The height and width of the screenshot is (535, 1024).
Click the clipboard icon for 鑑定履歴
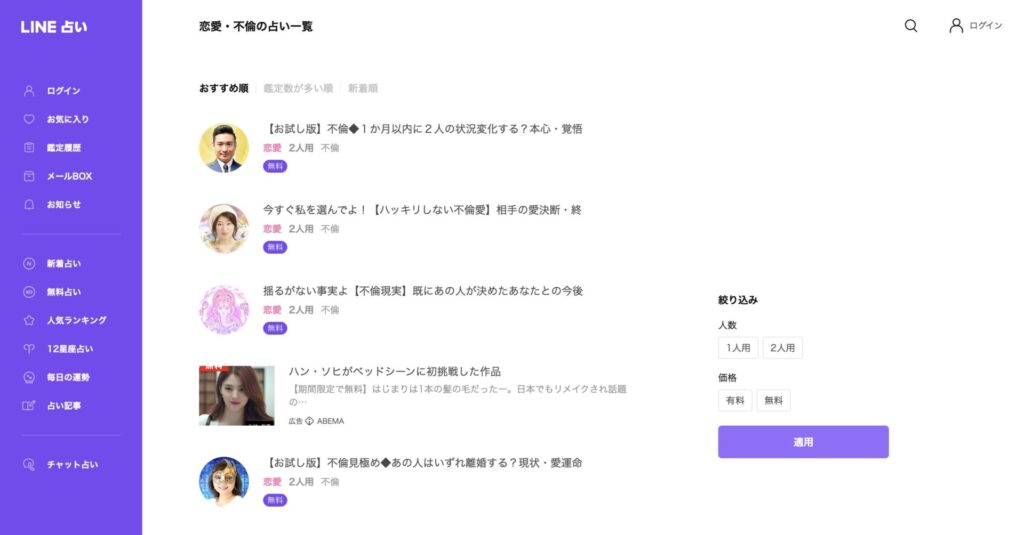click(x=29, y=148)
